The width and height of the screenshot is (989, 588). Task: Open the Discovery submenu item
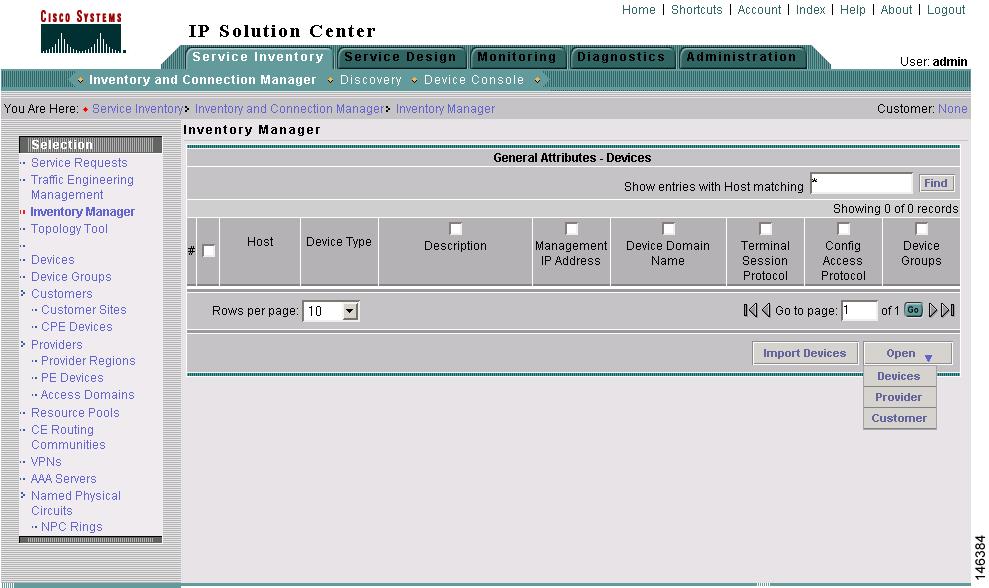pos(371,80)
